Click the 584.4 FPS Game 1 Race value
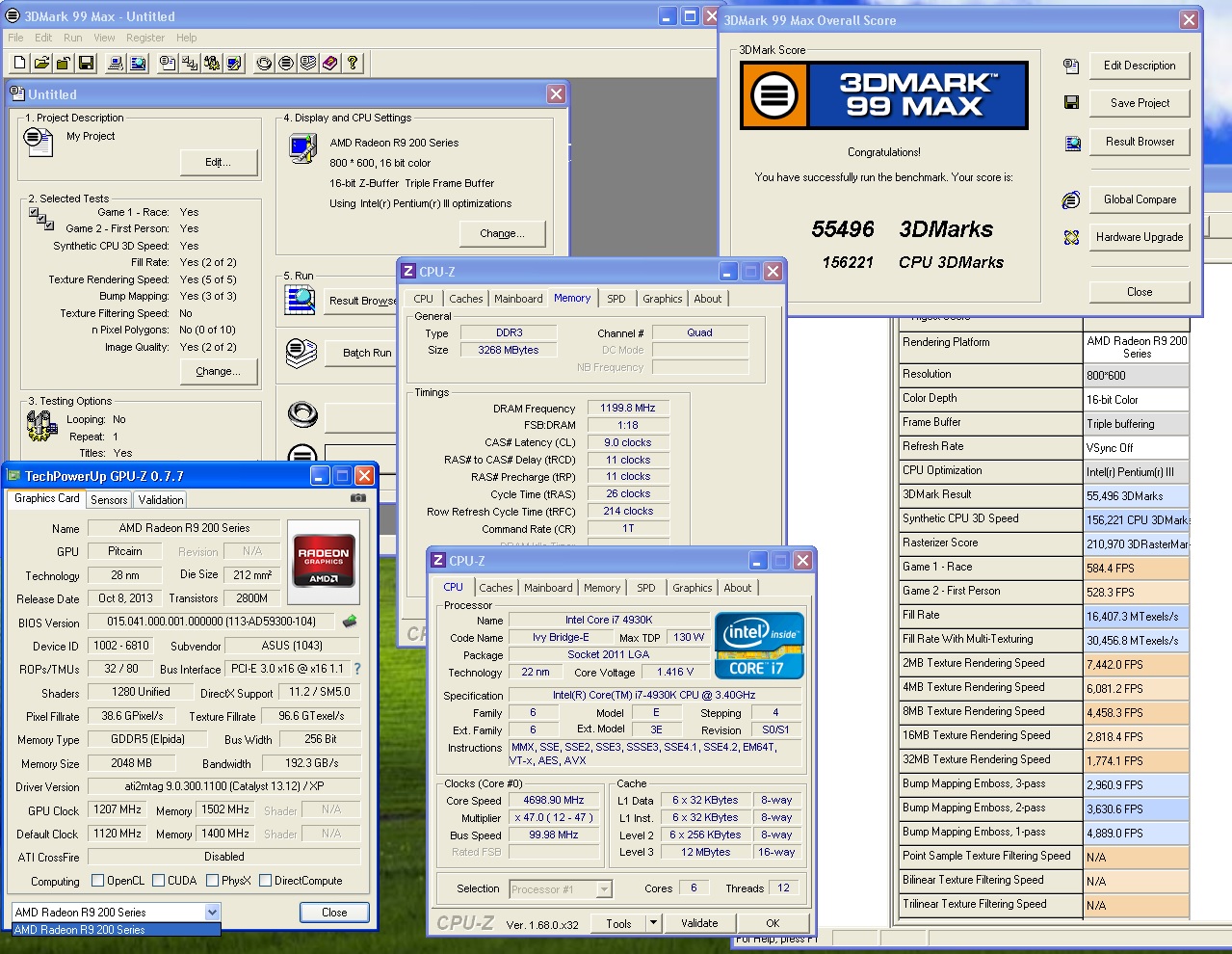Image resolution: width=1232 pixels, height=954 pixels. point(1137,569)
